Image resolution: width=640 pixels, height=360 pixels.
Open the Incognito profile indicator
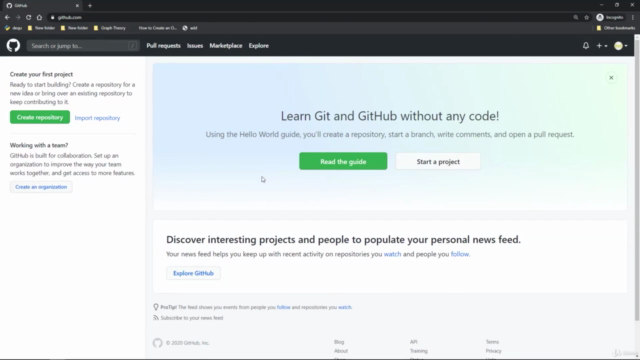[x=610, y=18]
